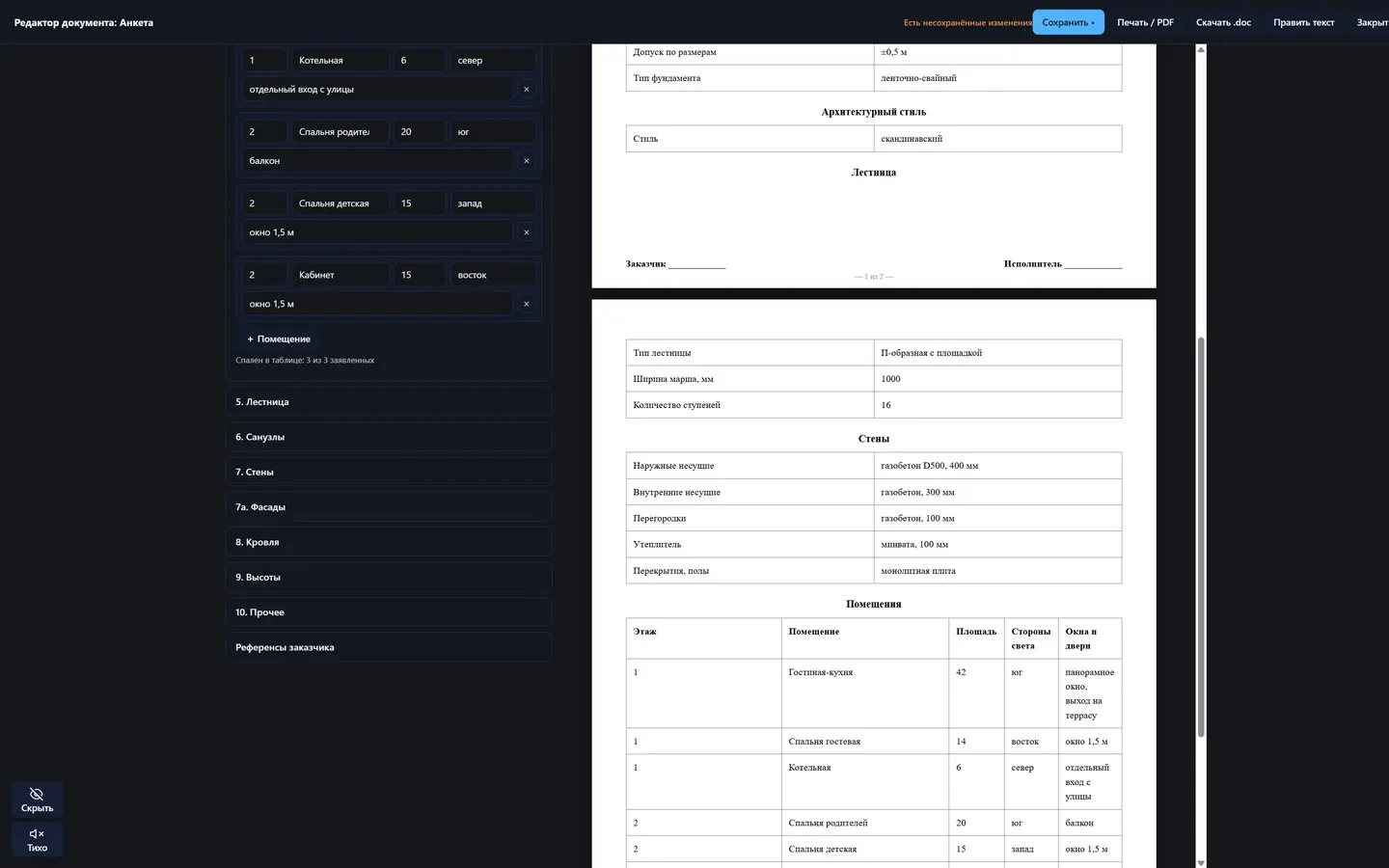Click the Есть несохранённые изменения notice
The image size is (1389, 868).
[967, 22]
